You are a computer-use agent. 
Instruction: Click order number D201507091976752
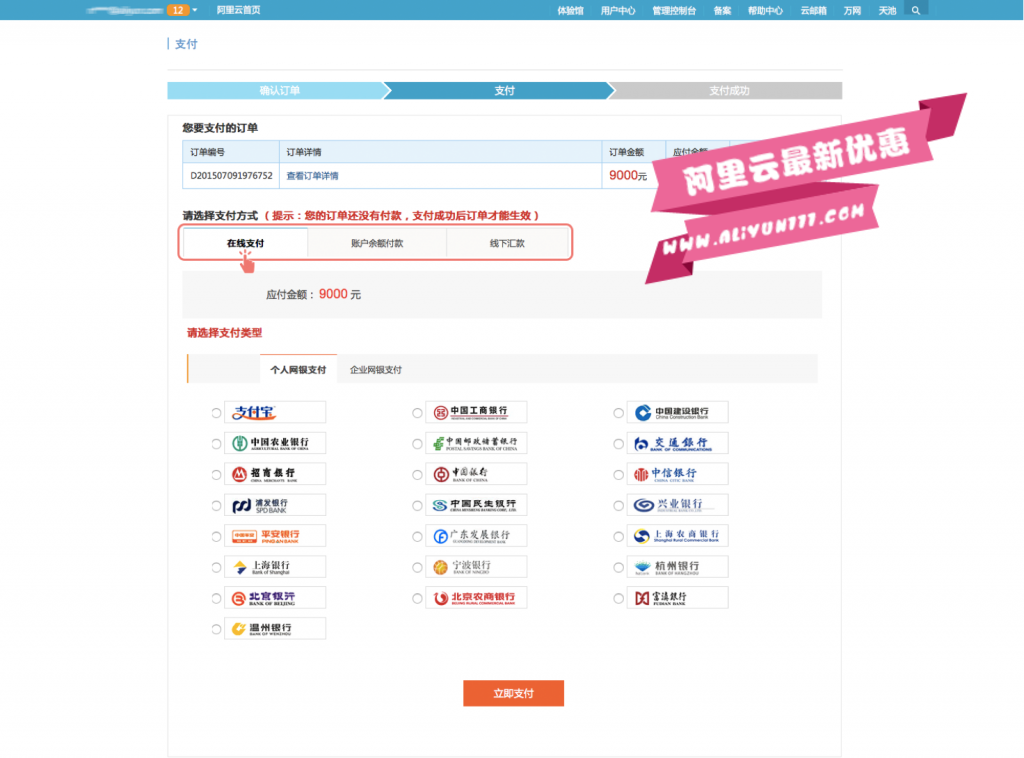pos(231,176)
